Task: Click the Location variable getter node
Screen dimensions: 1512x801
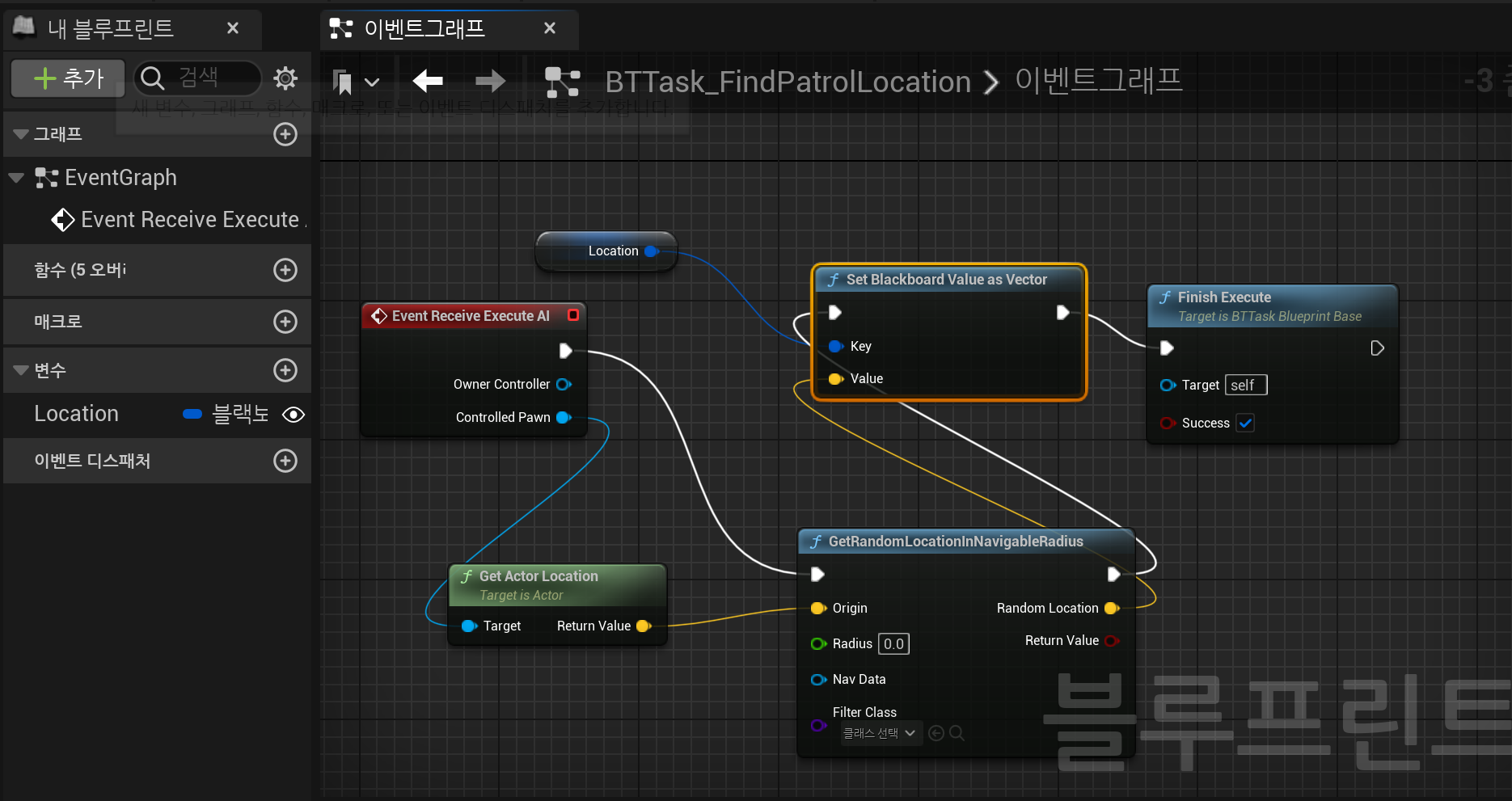Action: (607, 251)
